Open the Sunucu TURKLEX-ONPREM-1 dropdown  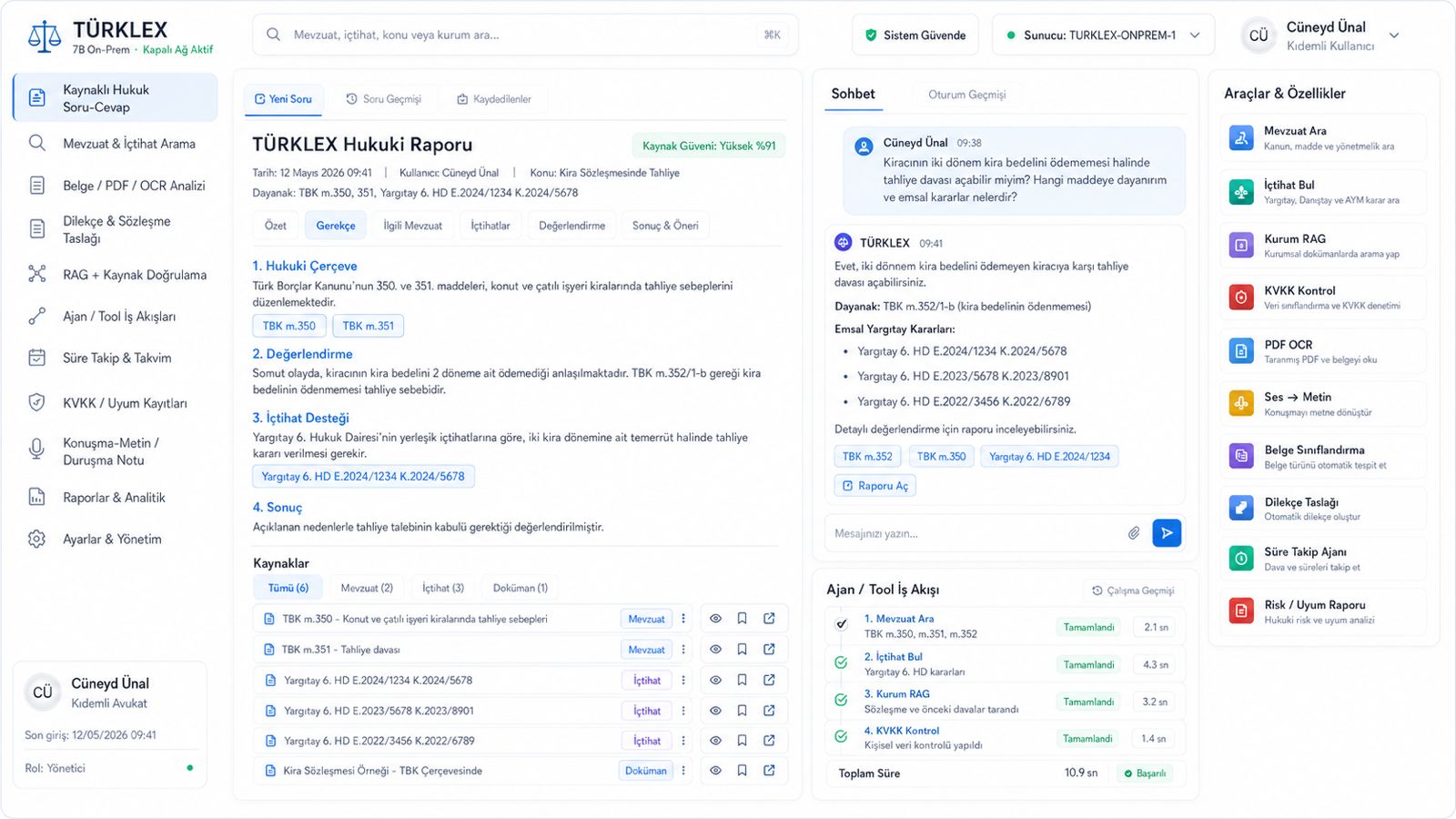[x=1103, y=35]
